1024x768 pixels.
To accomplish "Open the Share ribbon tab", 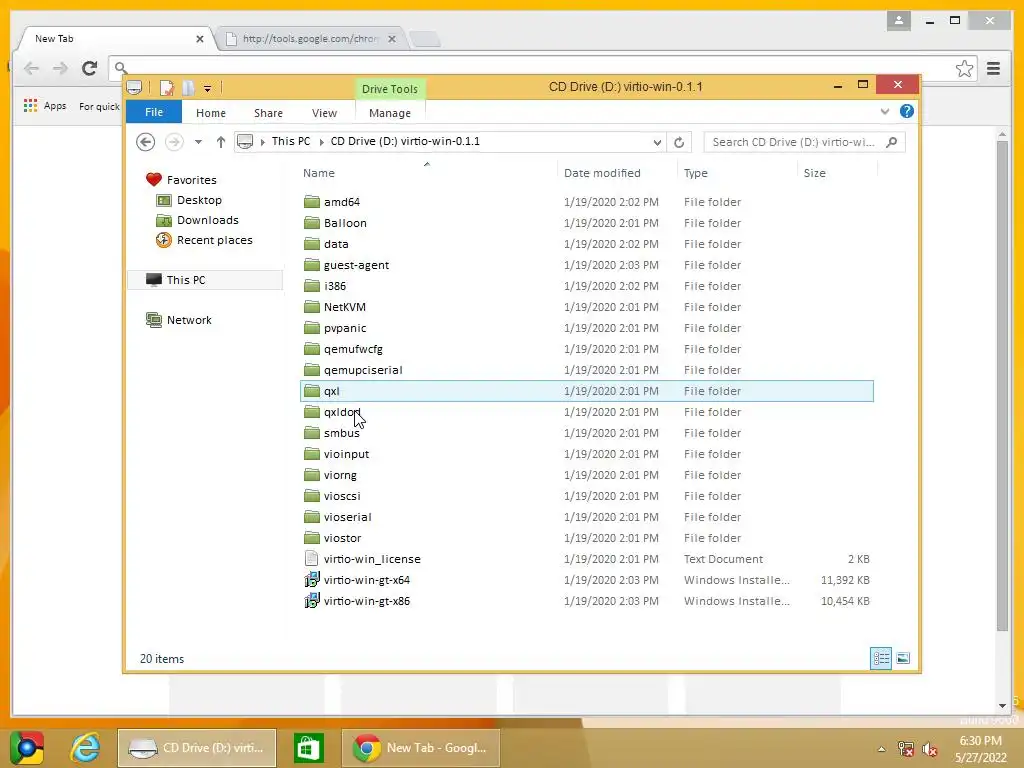I will pos(268,113).
